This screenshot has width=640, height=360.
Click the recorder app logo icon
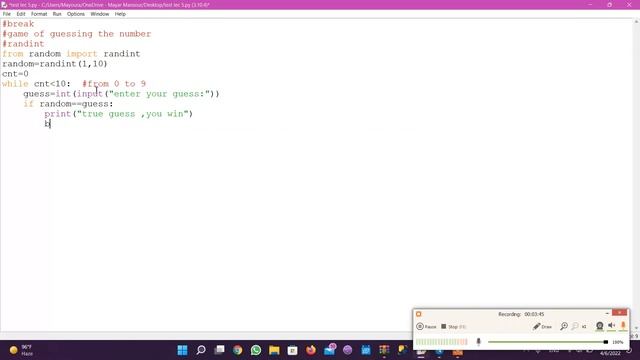[x=418, y=314]
